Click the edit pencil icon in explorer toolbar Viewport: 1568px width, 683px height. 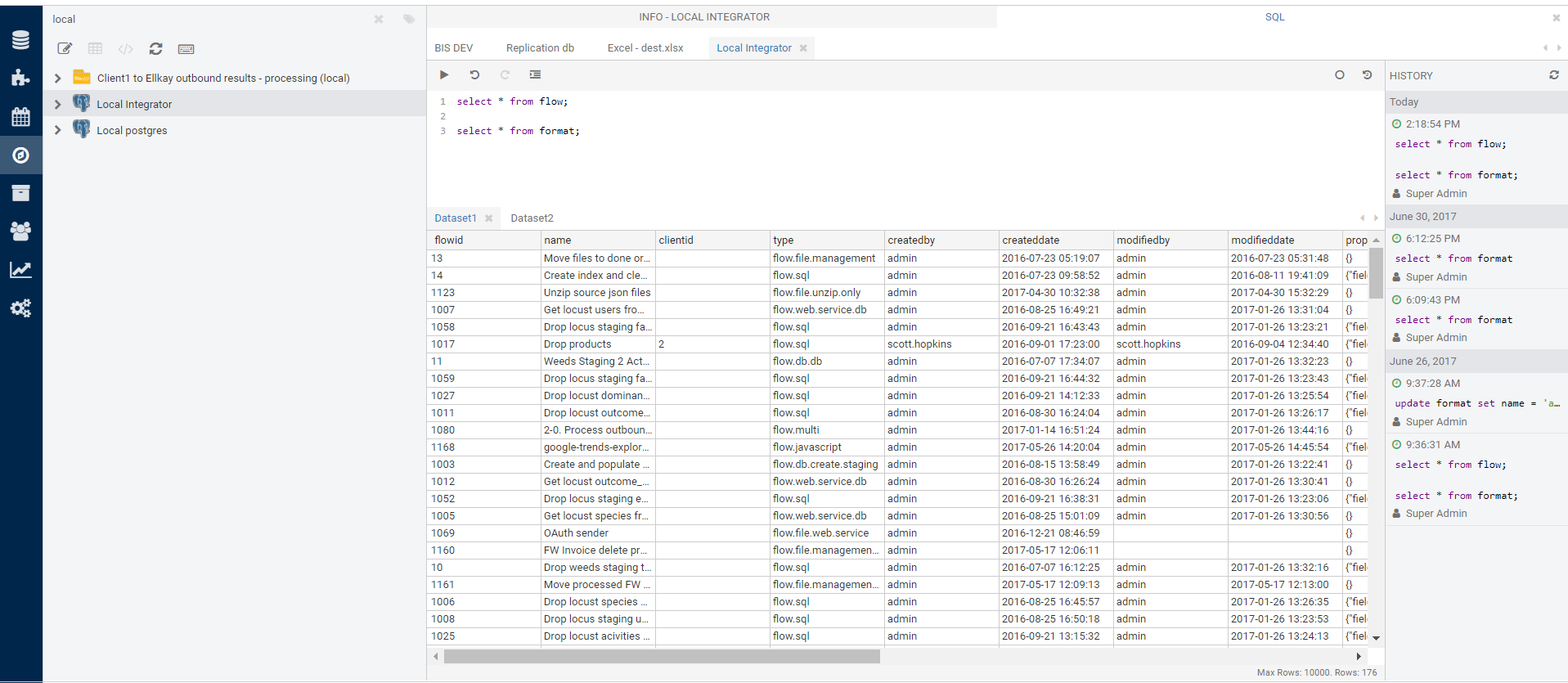pos(65,49)
